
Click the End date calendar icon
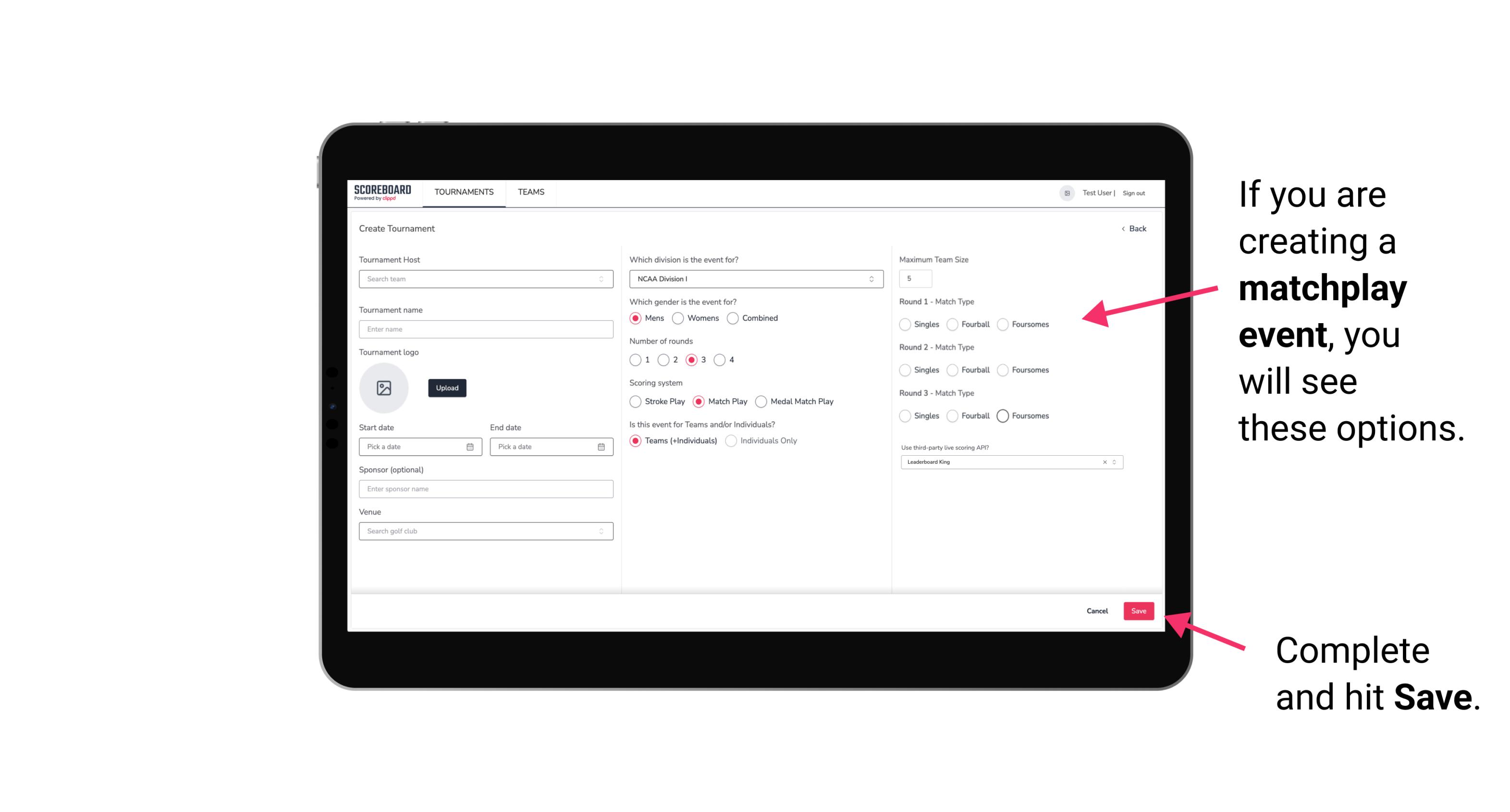click(x=600, y=446)
